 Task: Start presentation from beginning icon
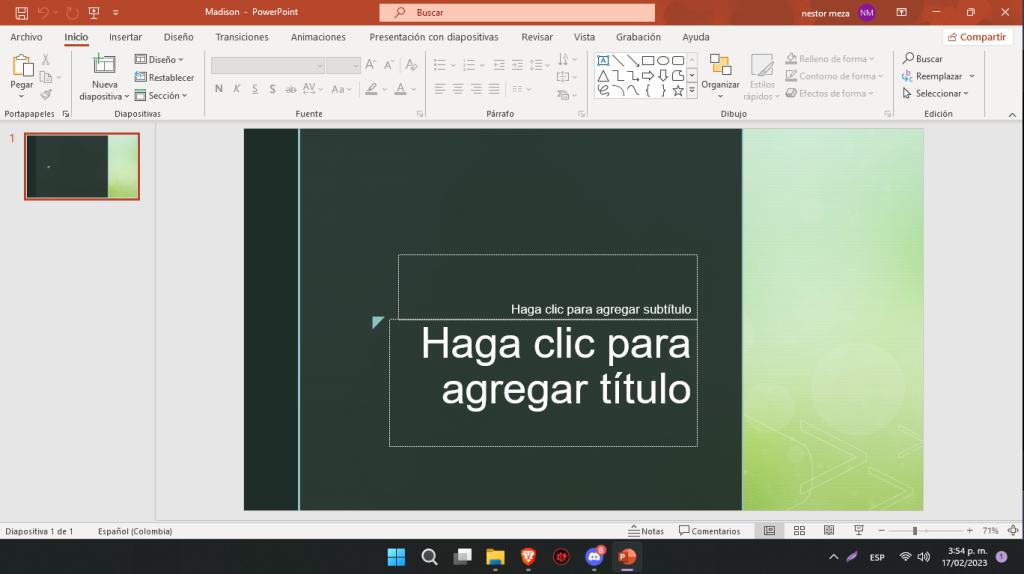tap(94, 12)
